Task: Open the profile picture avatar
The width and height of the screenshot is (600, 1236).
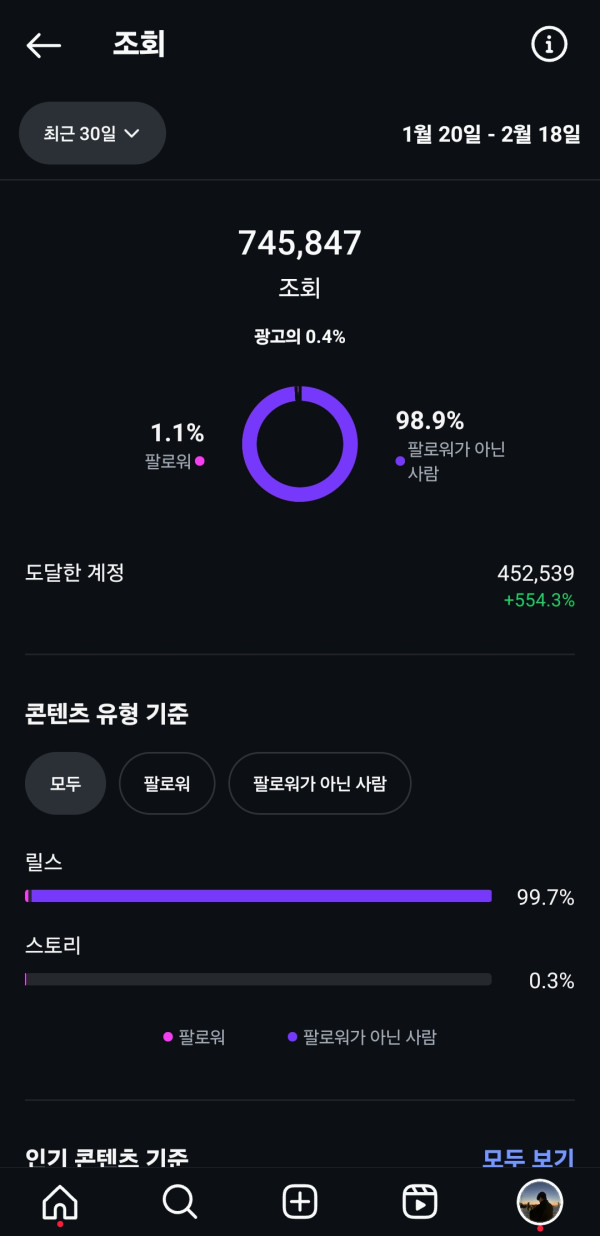Action: pos(540,1201)
